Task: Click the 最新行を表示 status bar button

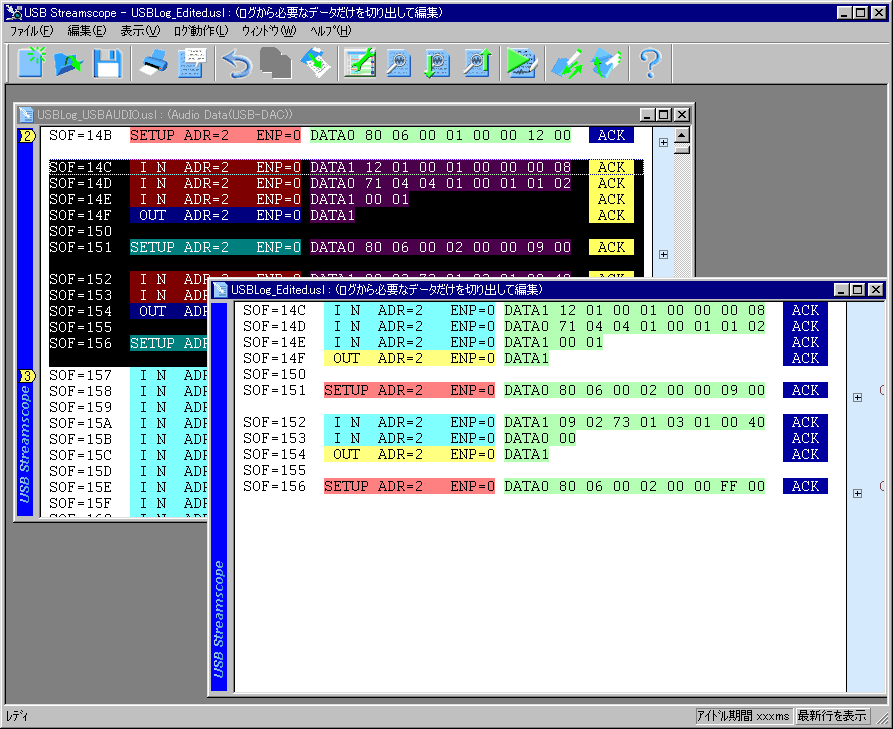Action: (x=832, y=716)
